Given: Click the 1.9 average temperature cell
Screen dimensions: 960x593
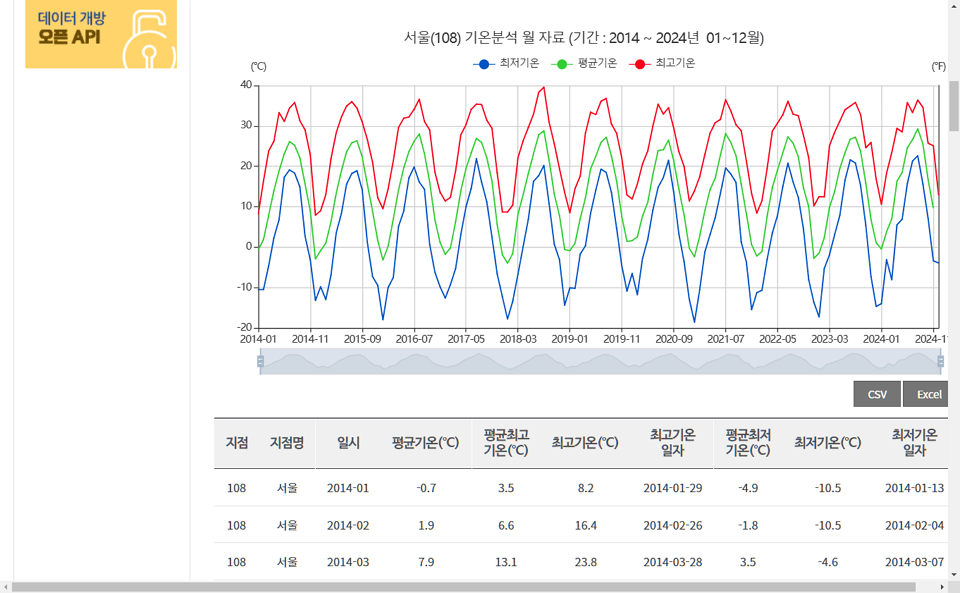Looking at the screenshot, I should [x=426, y=526].
